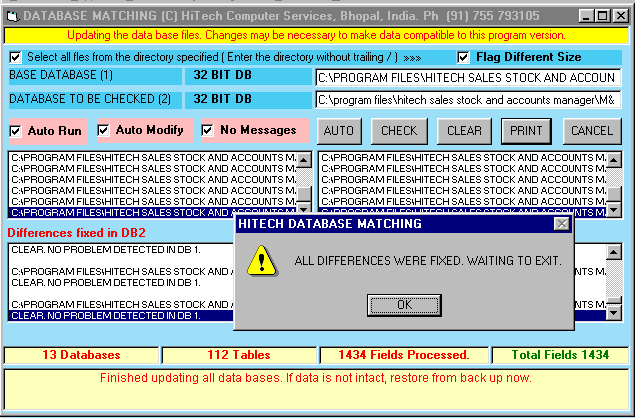Click the '1434 Fields Processed.' status cell
Screen dimensions: 635x418
[x=404, y=355]
